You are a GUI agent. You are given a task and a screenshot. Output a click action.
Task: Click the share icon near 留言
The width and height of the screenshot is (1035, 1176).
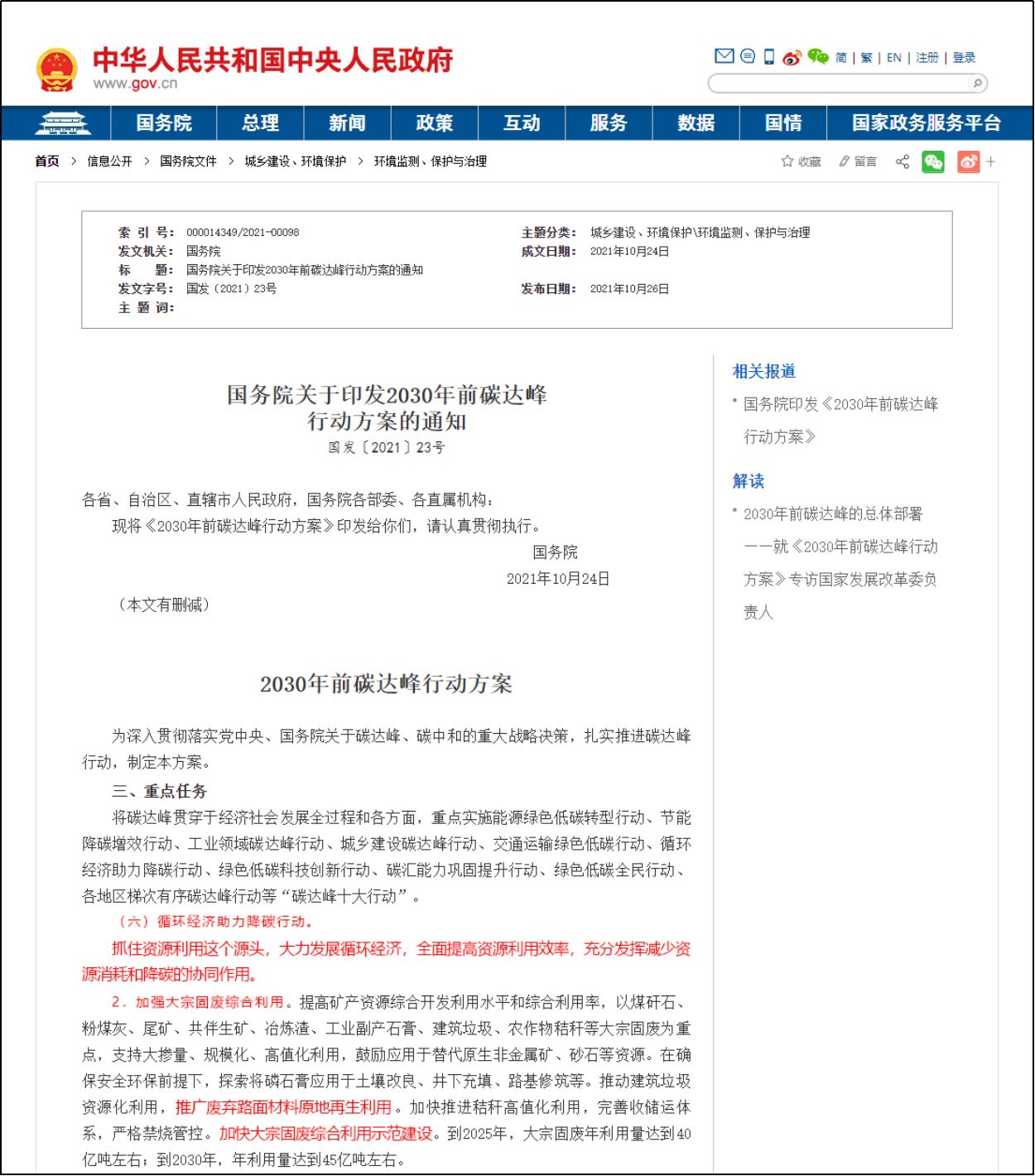(x=903, y=161)
